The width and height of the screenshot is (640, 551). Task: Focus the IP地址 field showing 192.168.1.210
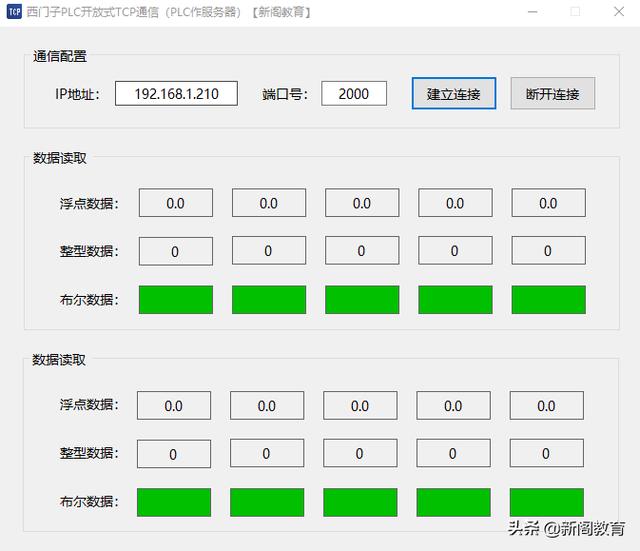pos(176,93)
